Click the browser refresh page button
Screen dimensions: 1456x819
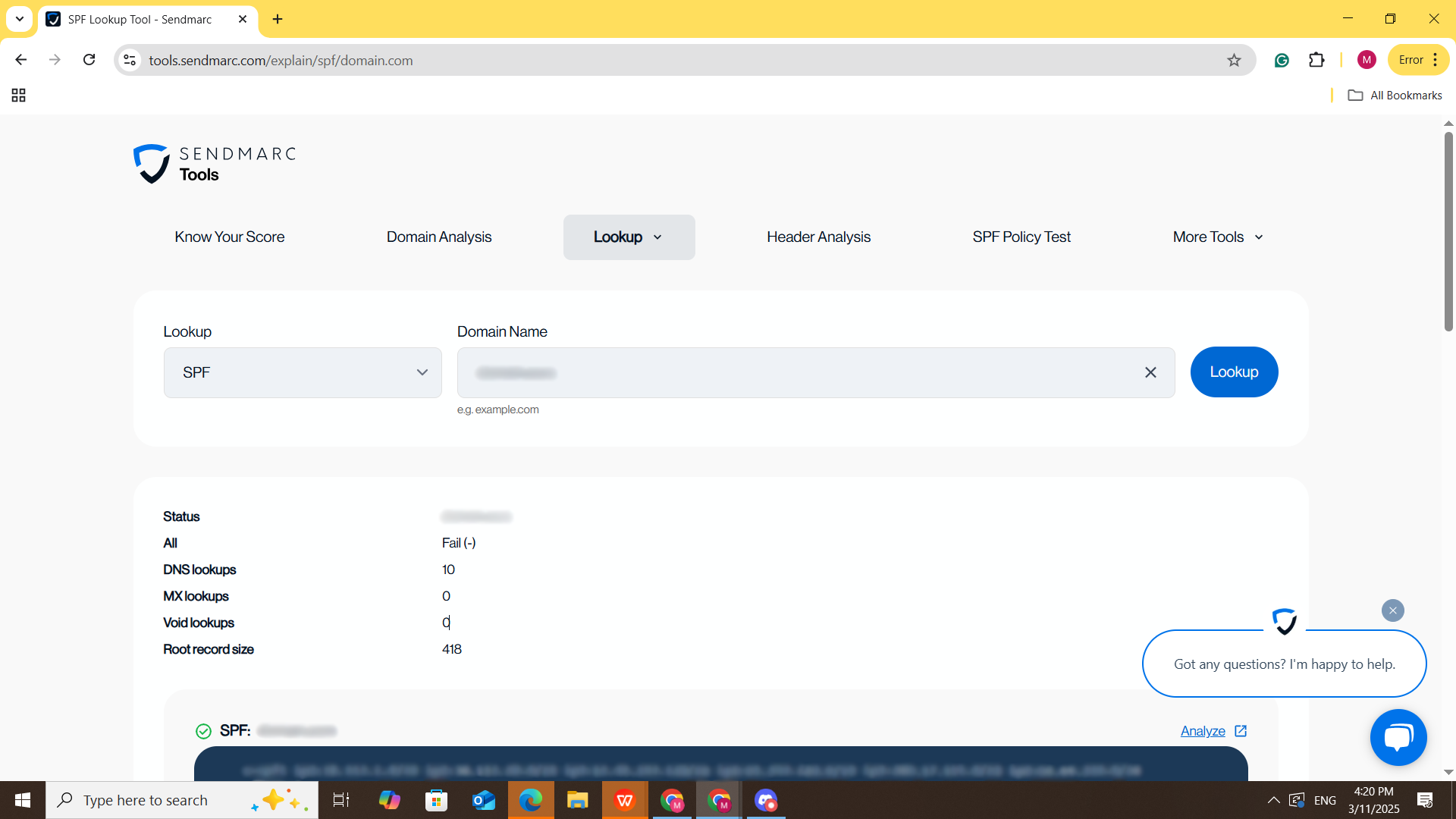click(90, 60)
